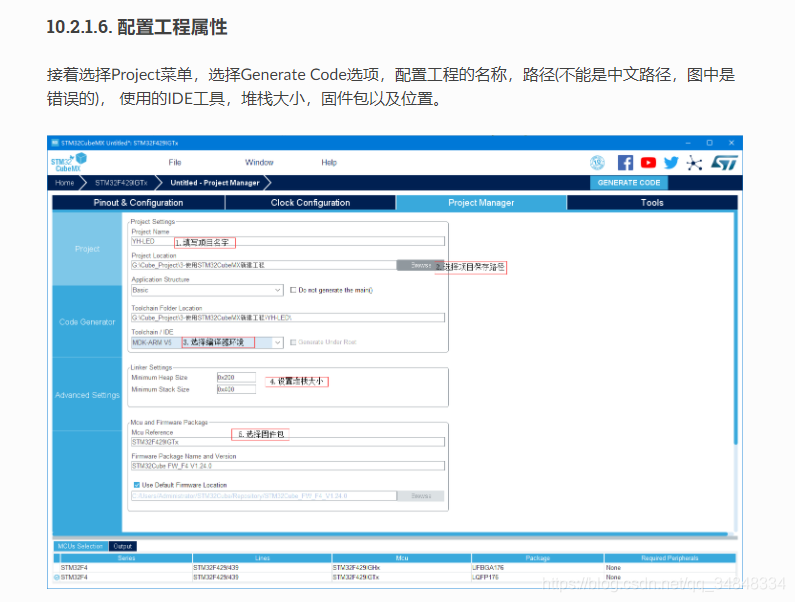
Task: Select the STM32F429IGTx table row
Action: point(394,577)
